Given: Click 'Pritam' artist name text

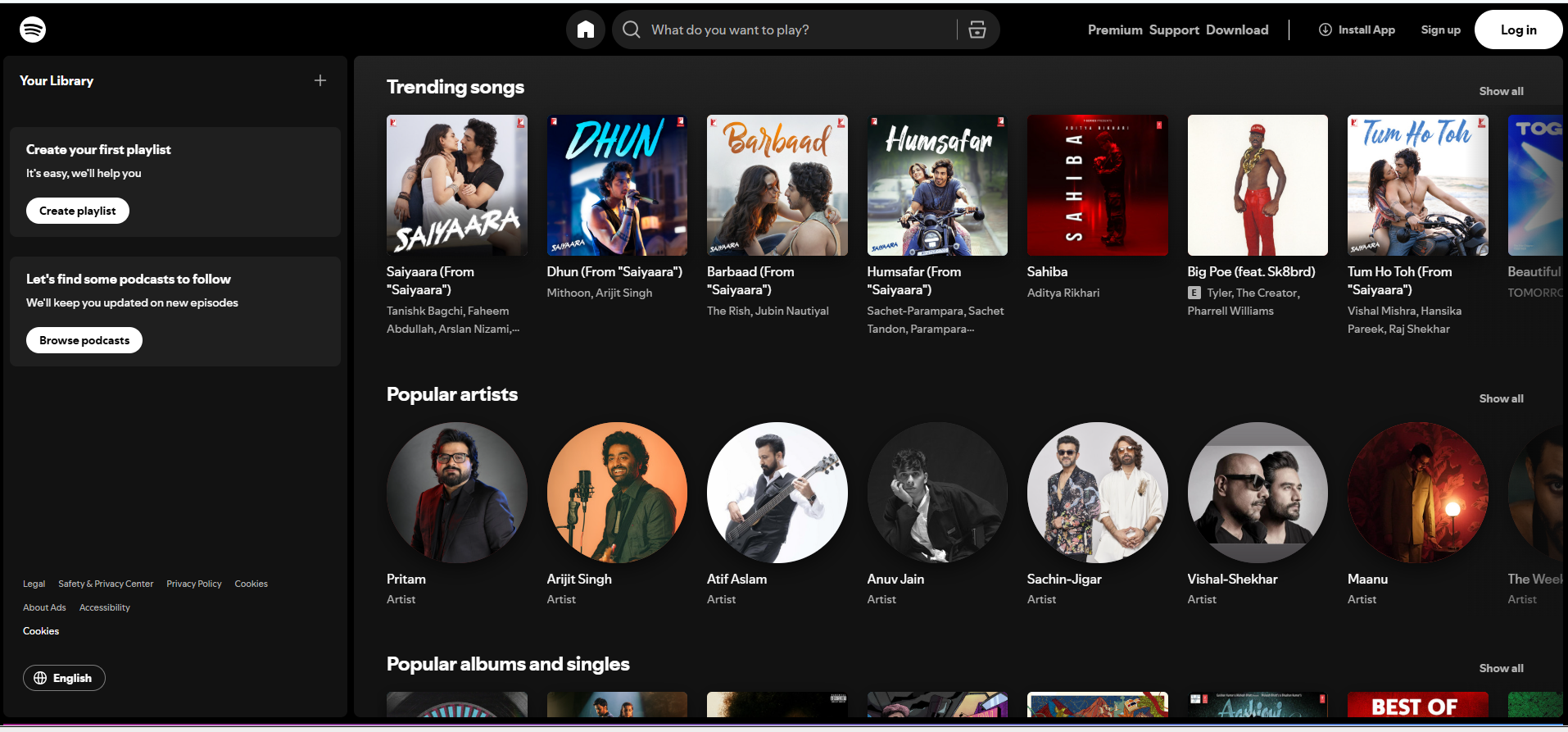Looking at the screenshot, I should click(x=406, y=579).
